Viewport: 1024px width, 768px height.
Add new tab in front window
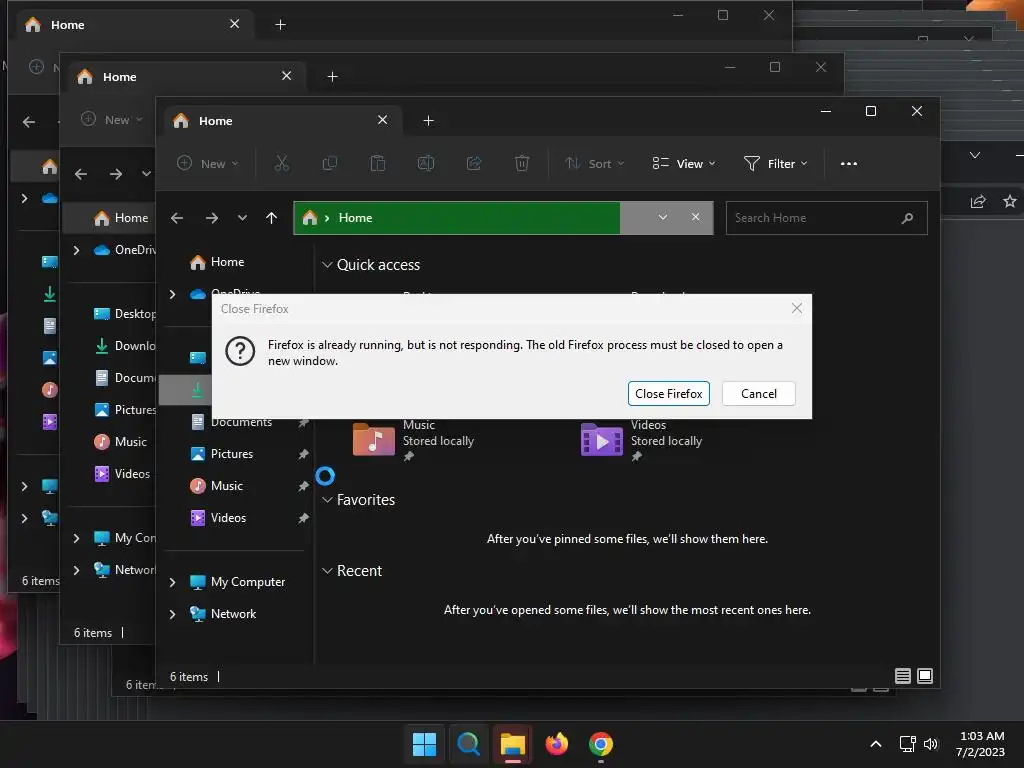428,121
